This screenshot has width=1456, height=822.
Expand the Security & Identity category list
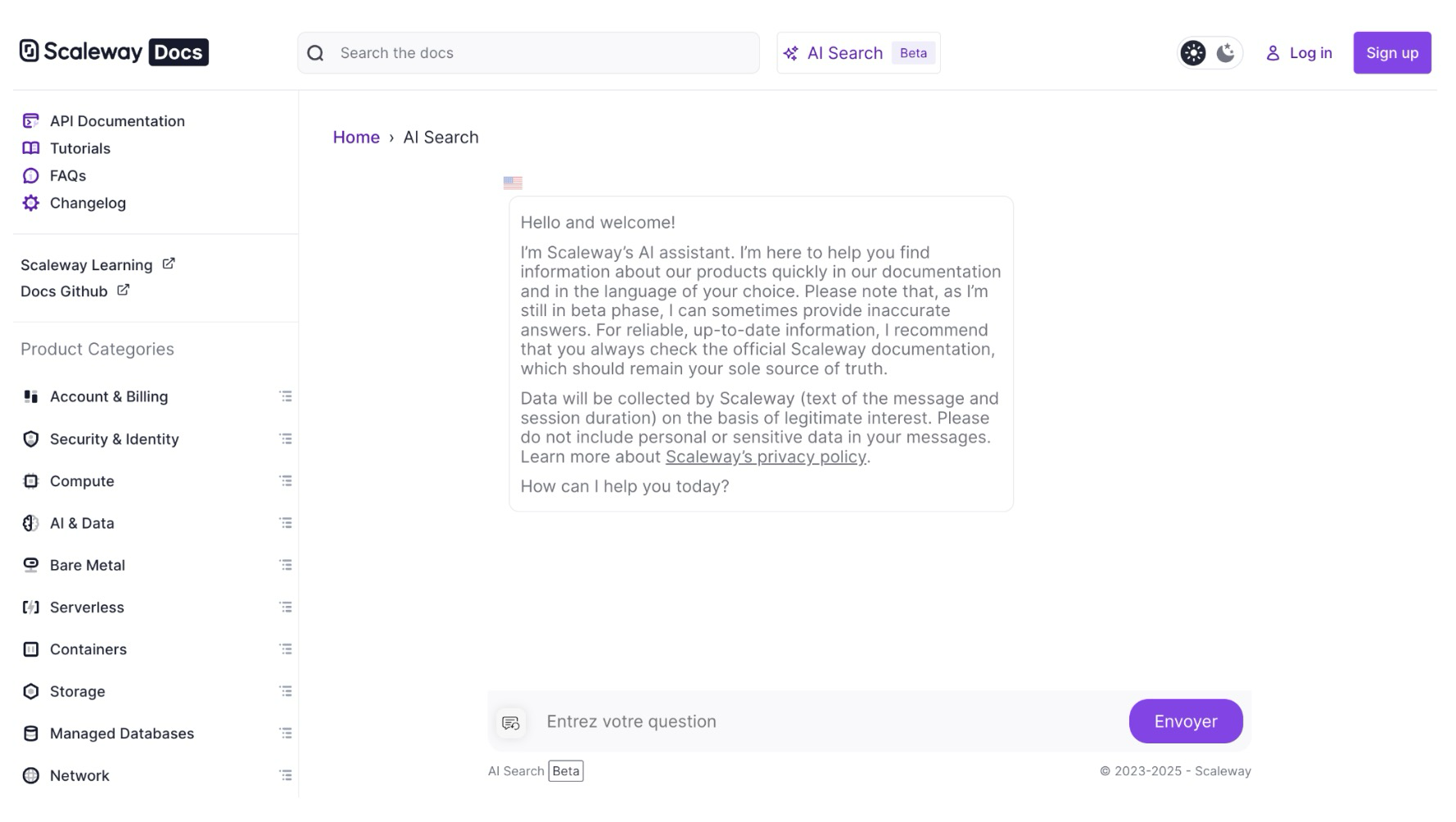click(x=286, y=439)
